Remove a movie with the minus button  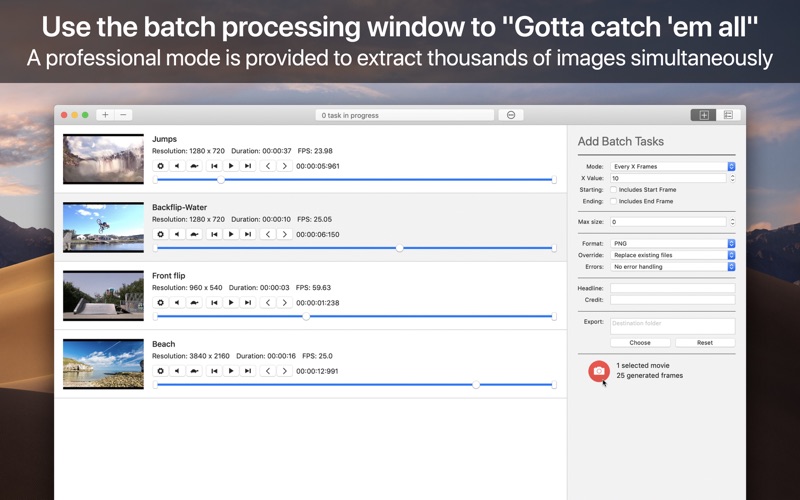(123, 115)
